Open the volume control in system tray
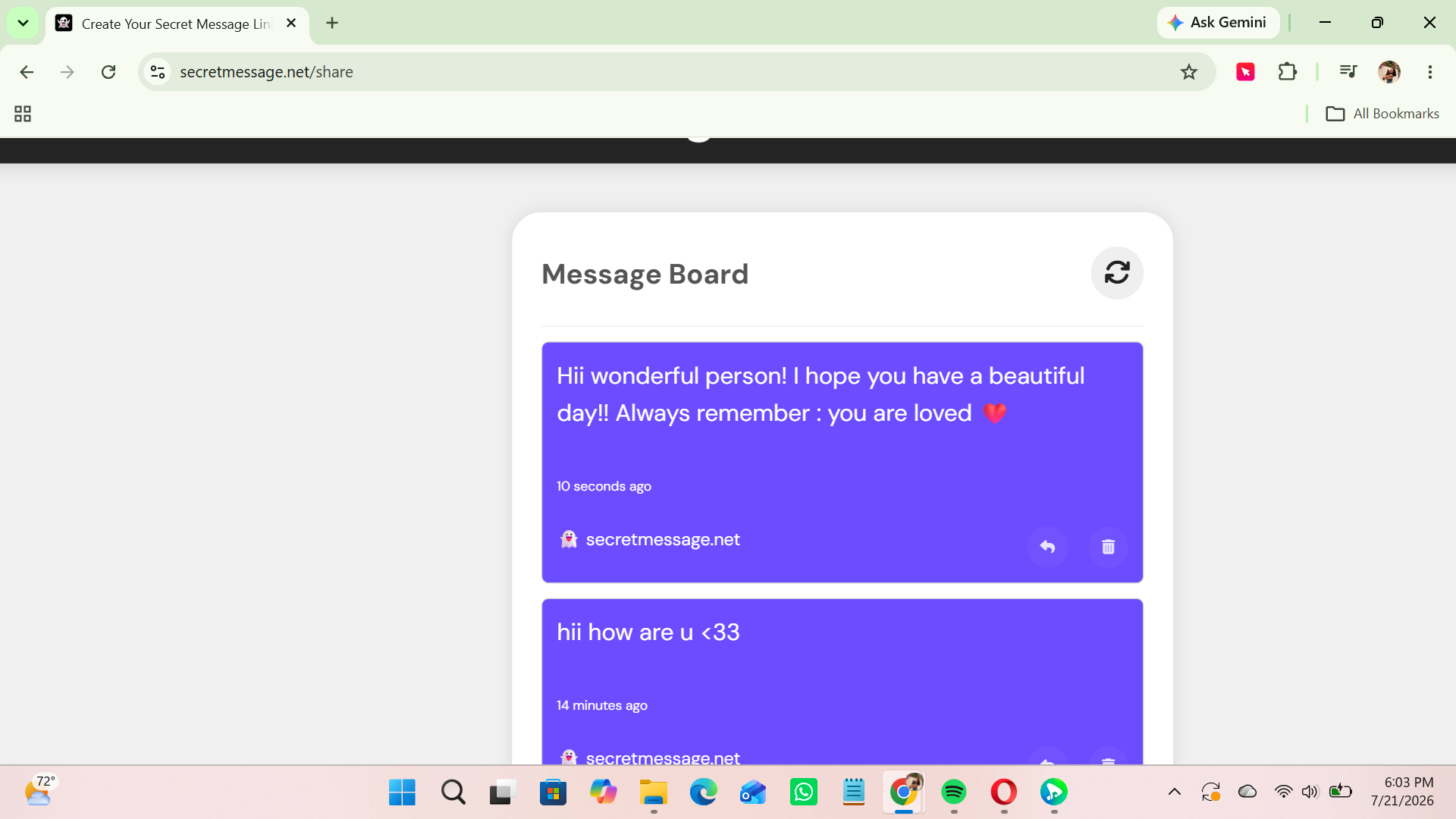Viewport: 1456px width, 819px height. (x=1310, y=792)
